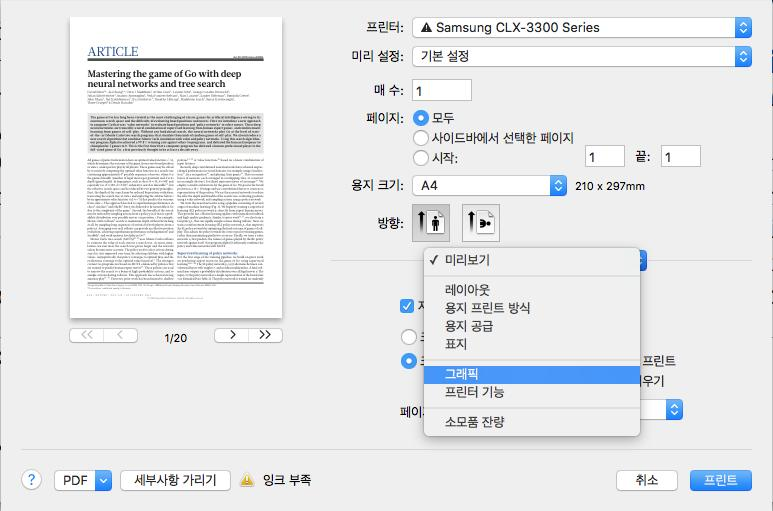Click the 프린트 button
This screenshot has height=511, width=773.
click(720, 480)
